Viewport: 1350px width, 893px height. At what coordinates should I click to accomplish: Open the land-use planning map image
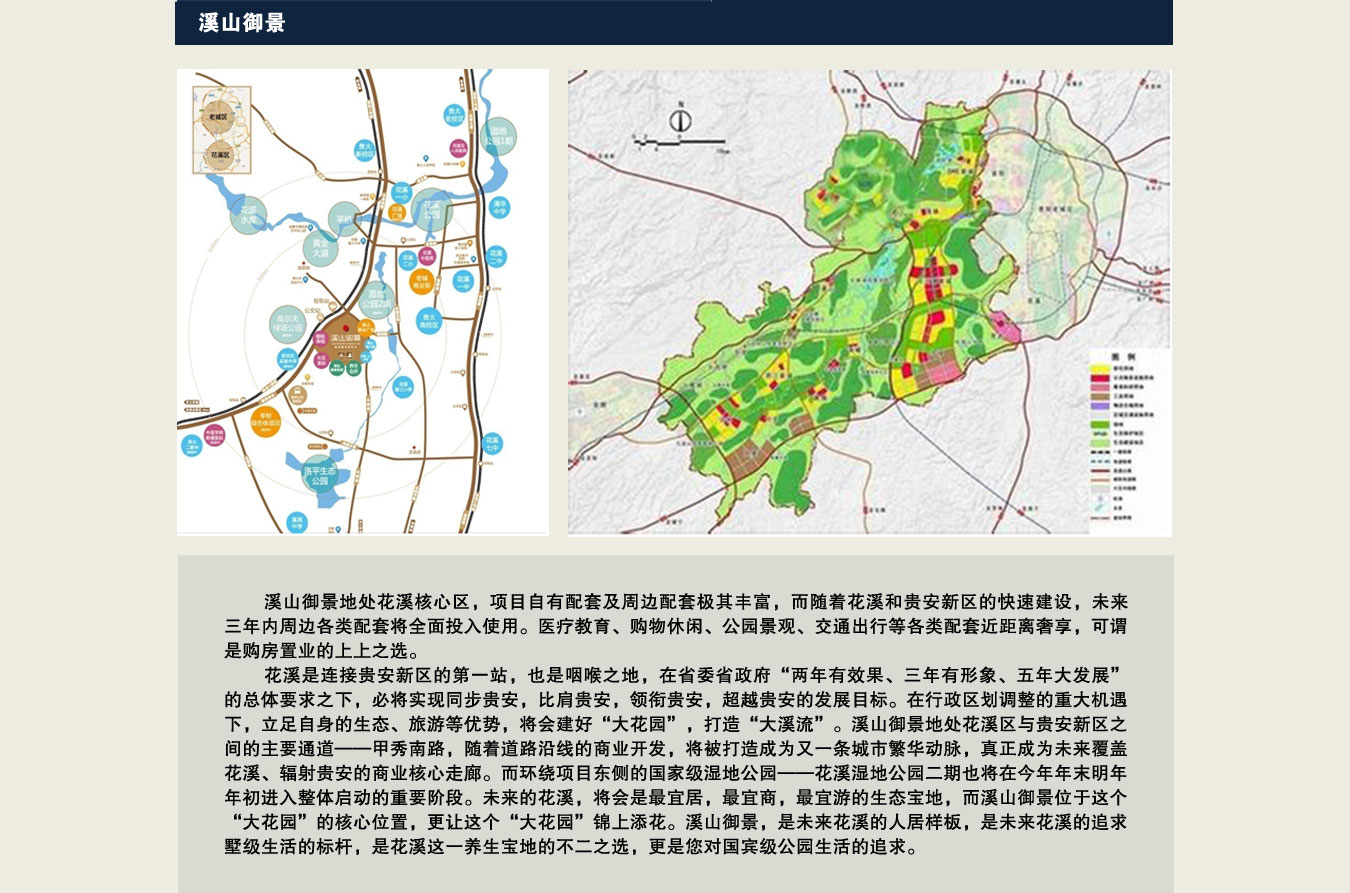[869, 302]
